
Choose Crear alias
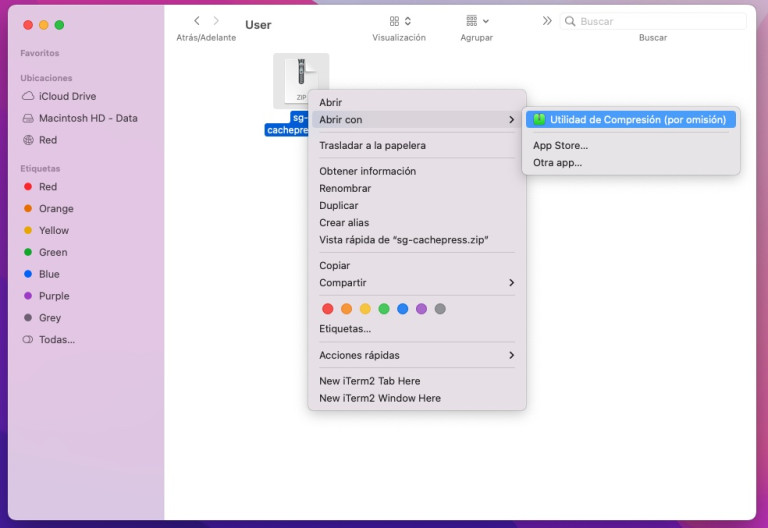[417, 222]
